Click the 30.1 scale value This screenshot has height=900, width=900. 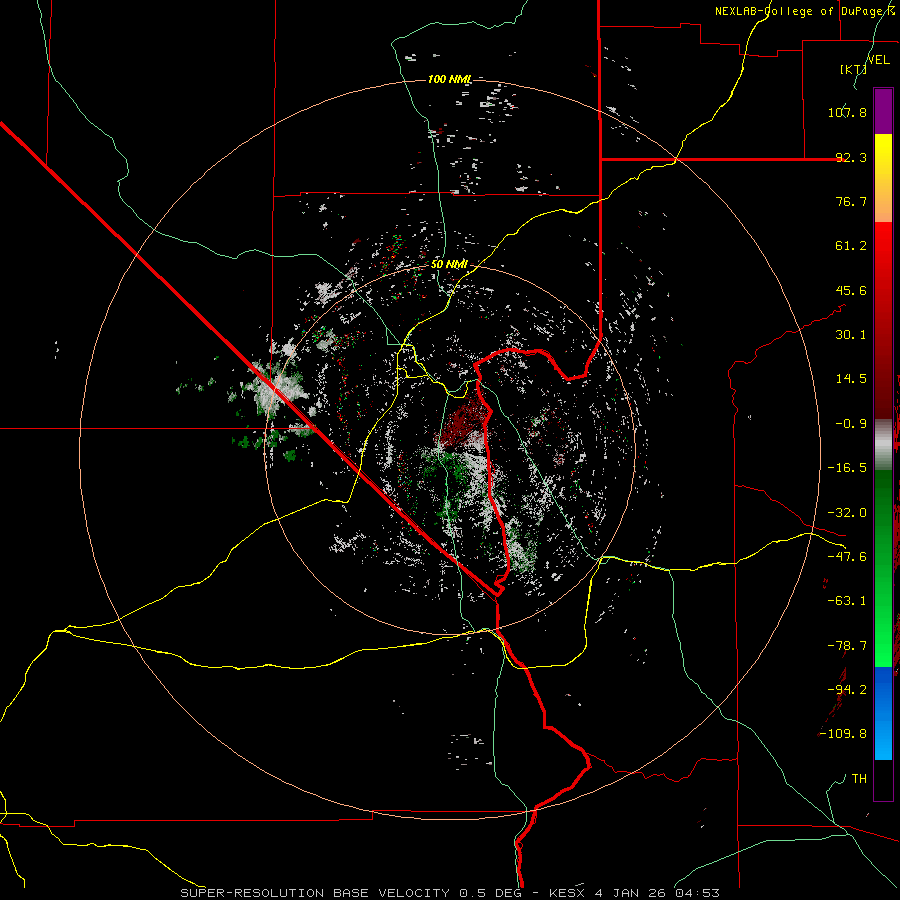pyautogui.click(x=851, y=335)
